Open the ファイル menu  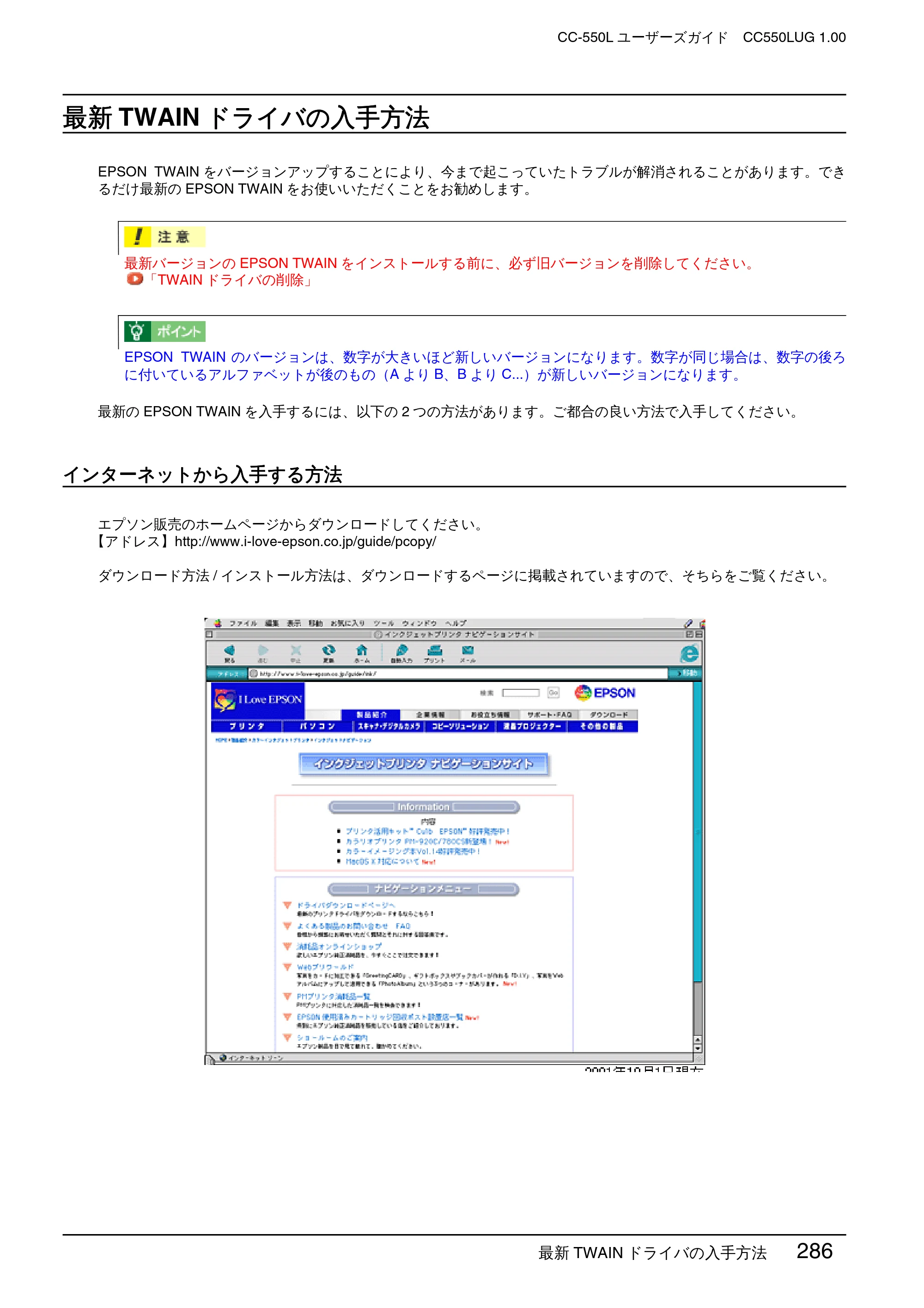coord(243,623)
